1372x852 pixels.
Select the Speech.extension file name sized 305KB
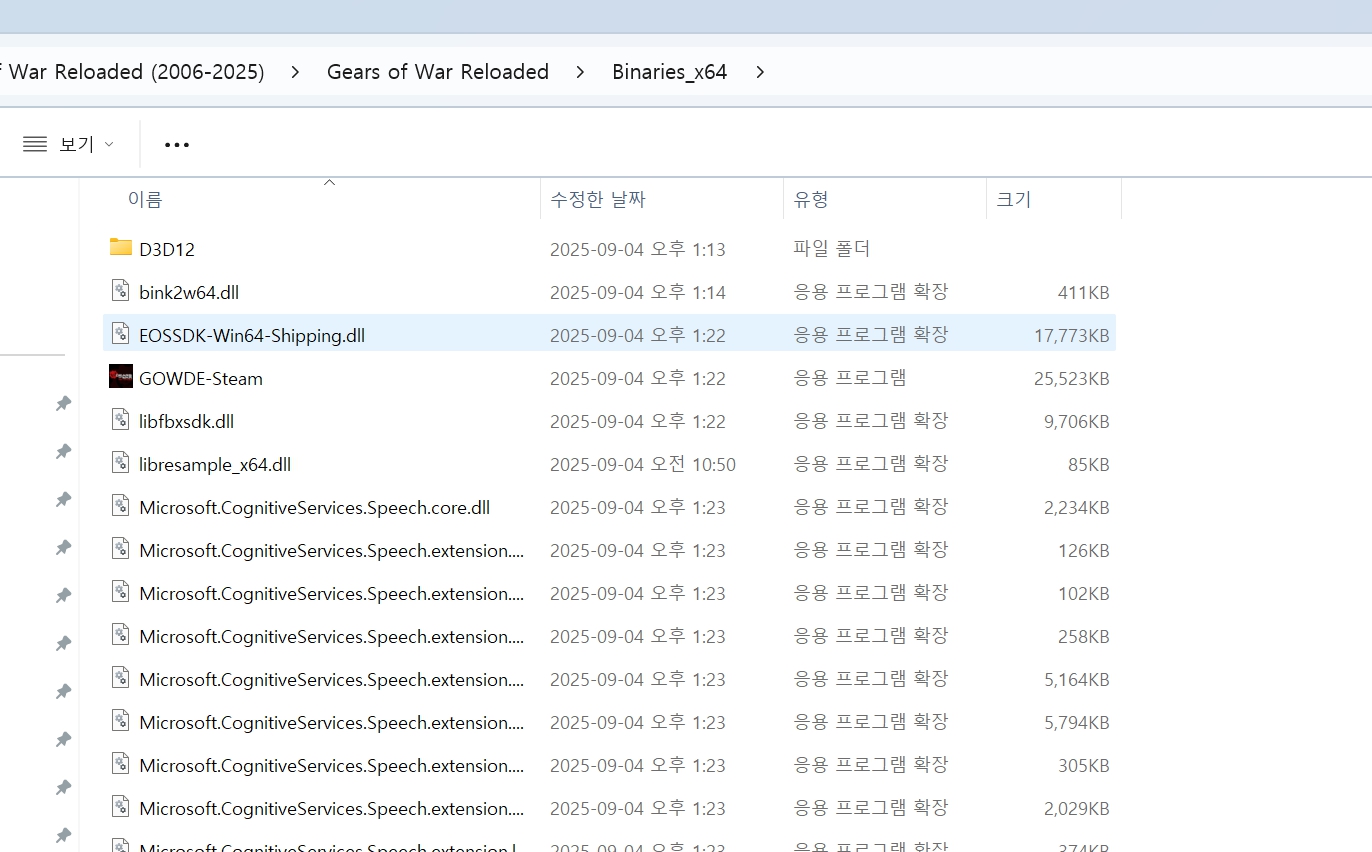[332, 765]
